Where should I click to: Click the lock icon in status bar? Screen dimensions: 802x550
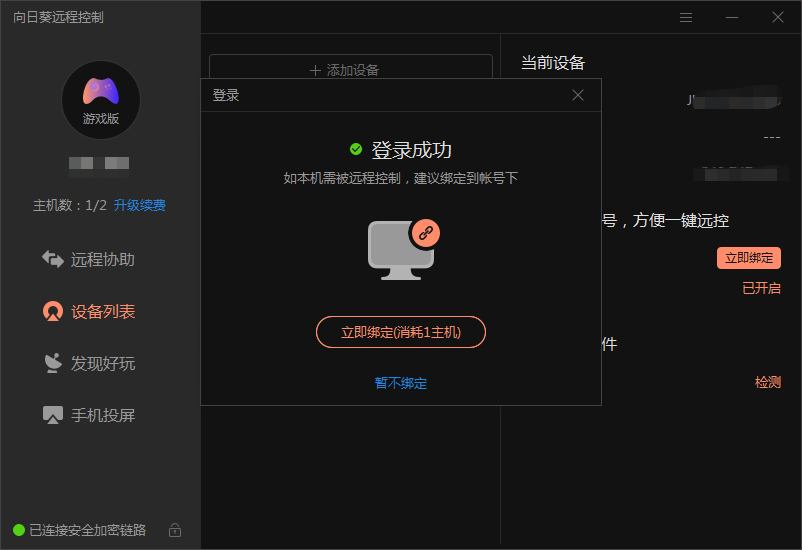(x=175, y=530)
